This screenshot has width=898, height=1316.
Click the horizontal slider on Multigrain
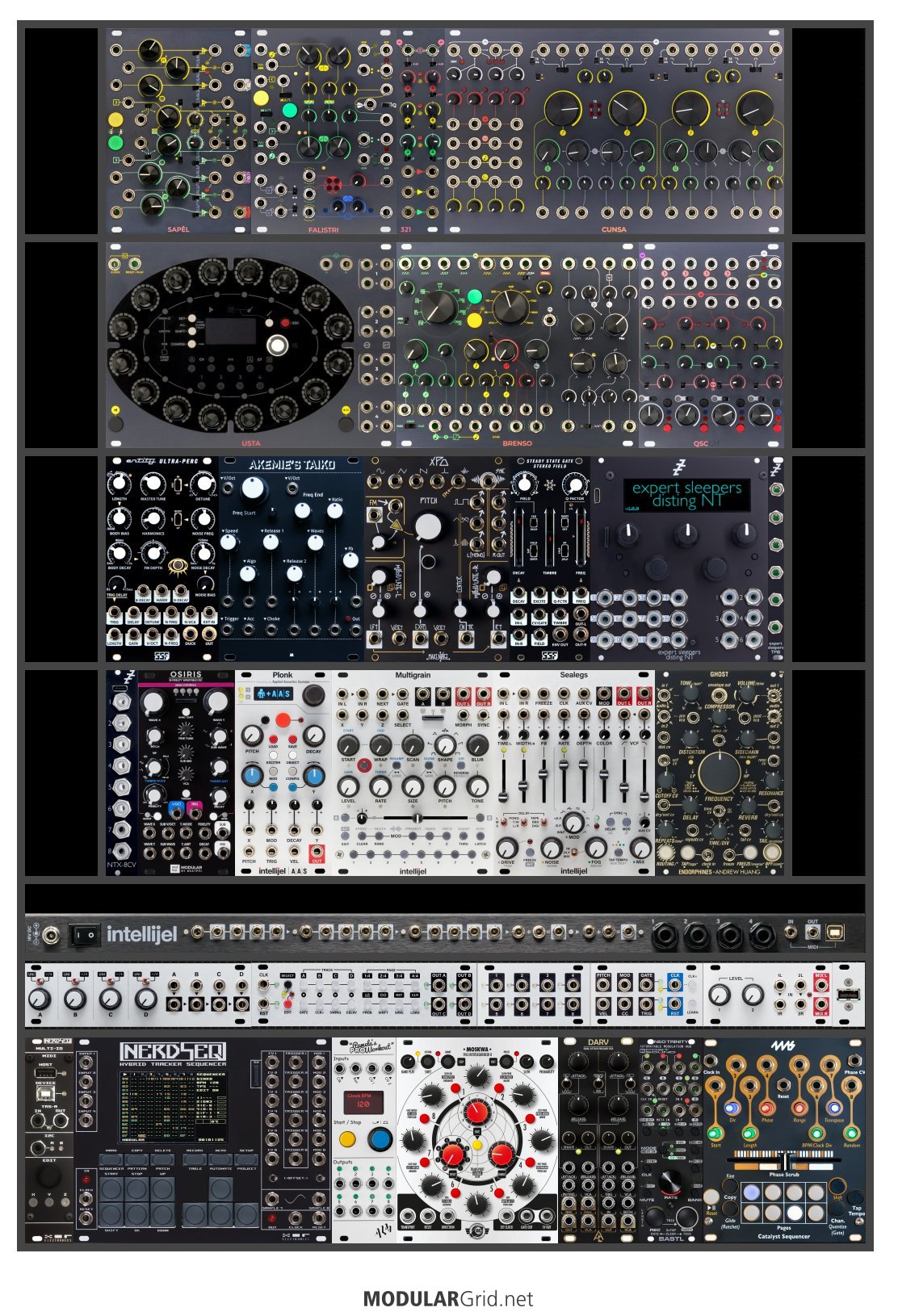[418, 819]
